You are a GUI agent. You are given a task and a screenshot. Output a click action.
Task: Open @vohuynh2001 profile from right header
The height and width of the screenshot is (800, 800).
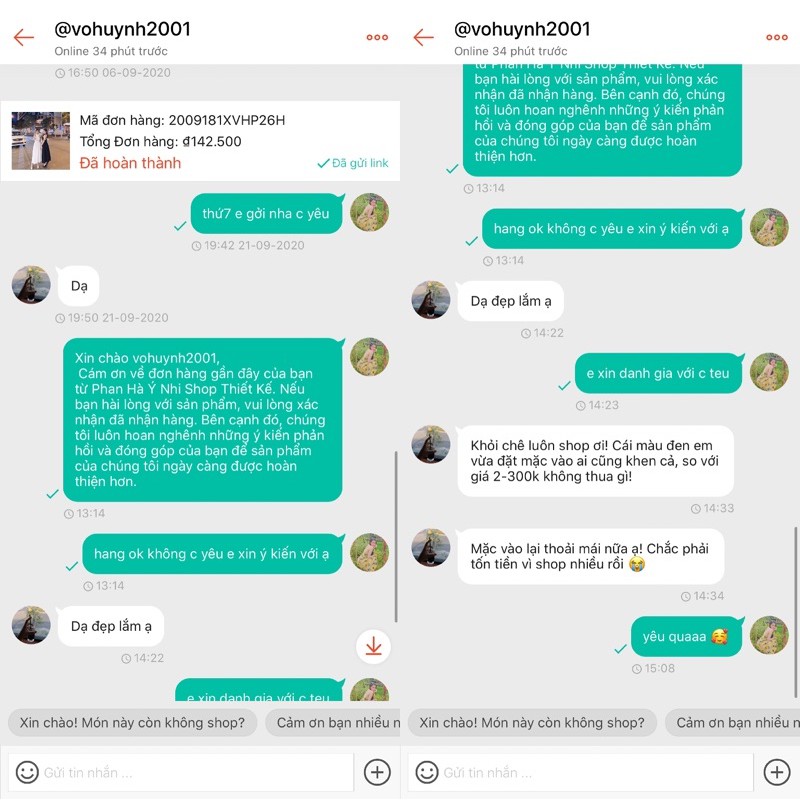[522, 29]
